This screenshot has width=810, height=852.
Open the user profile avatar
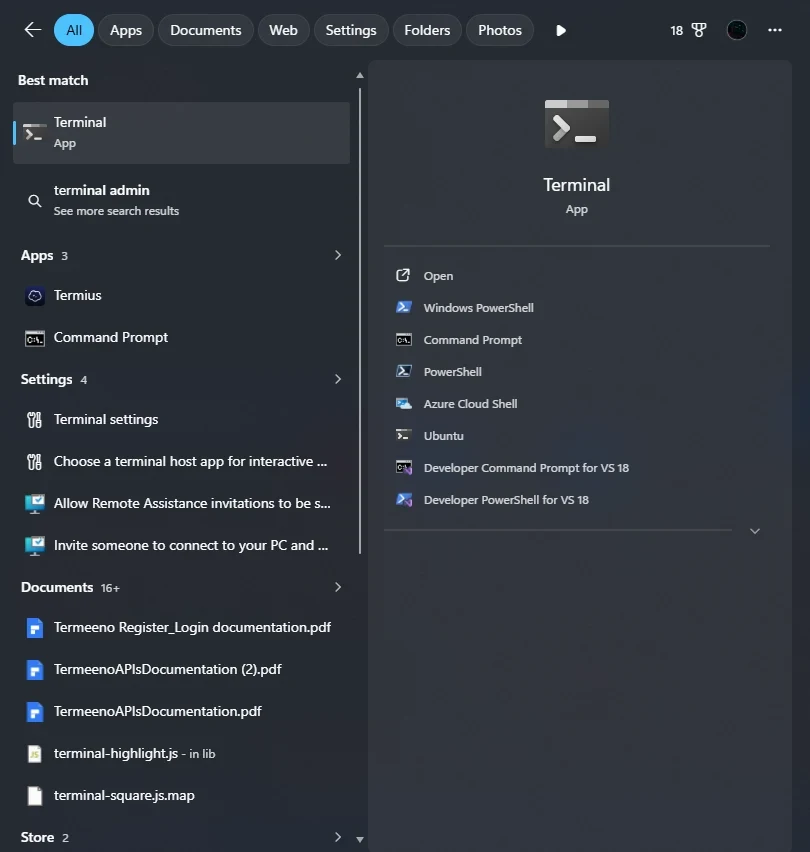tap(737, 30)
